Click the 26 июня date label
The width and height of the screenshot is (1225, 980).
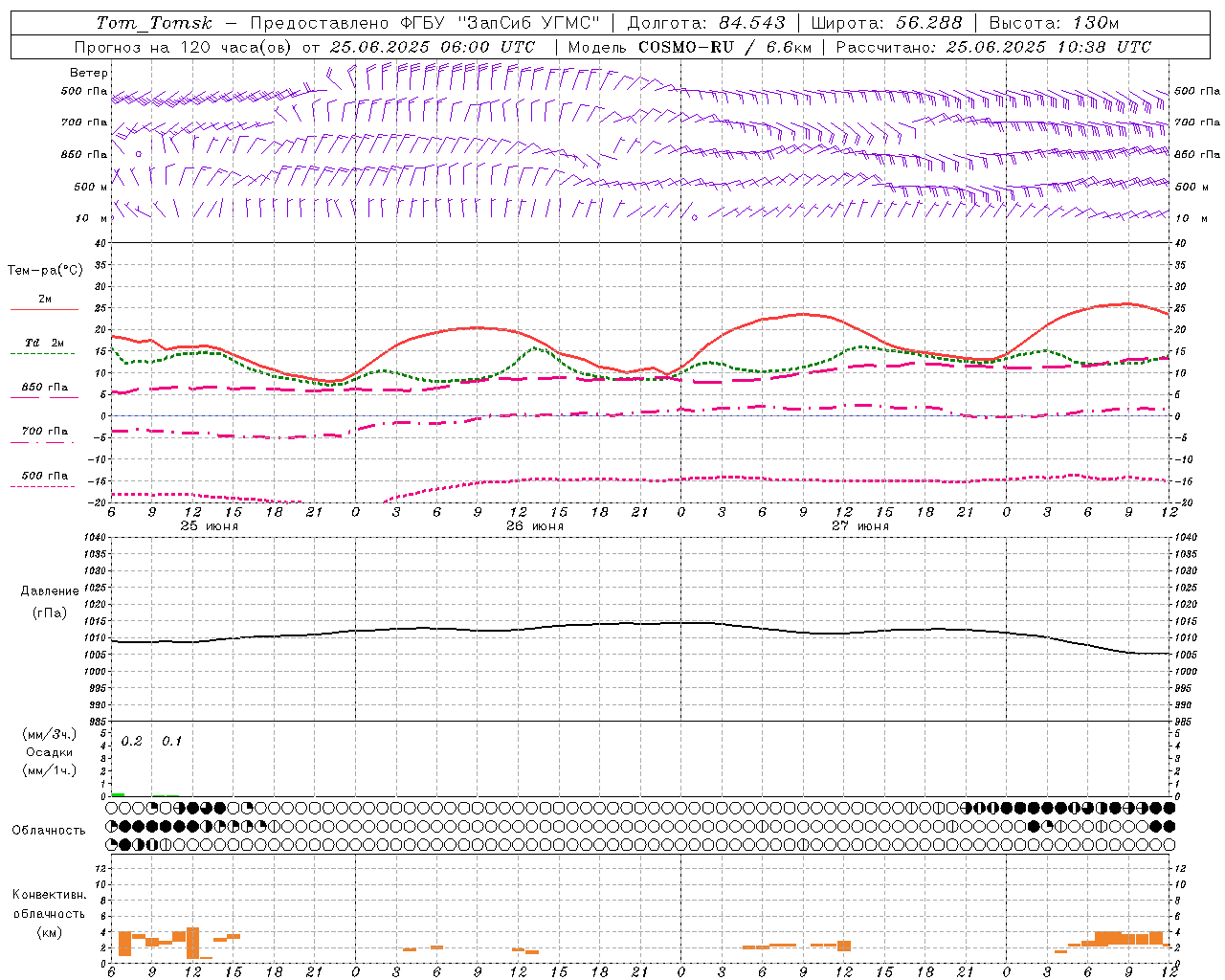[535, 526]
